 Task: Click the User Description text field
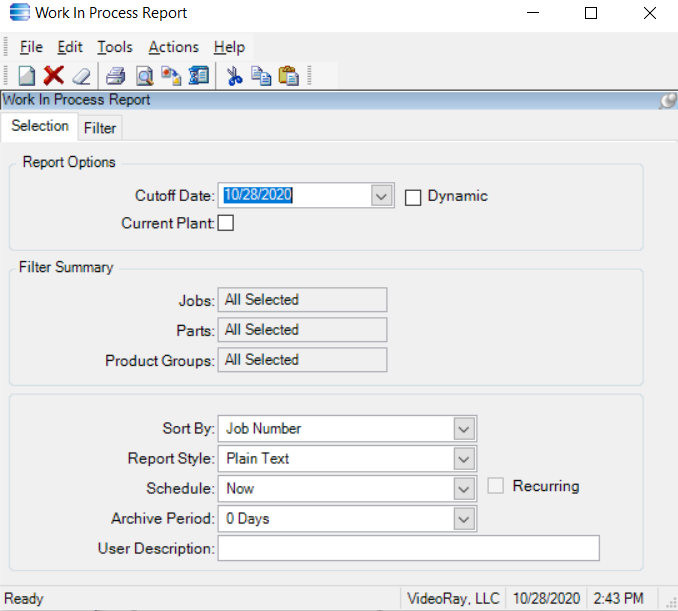[x=408, y=549]
